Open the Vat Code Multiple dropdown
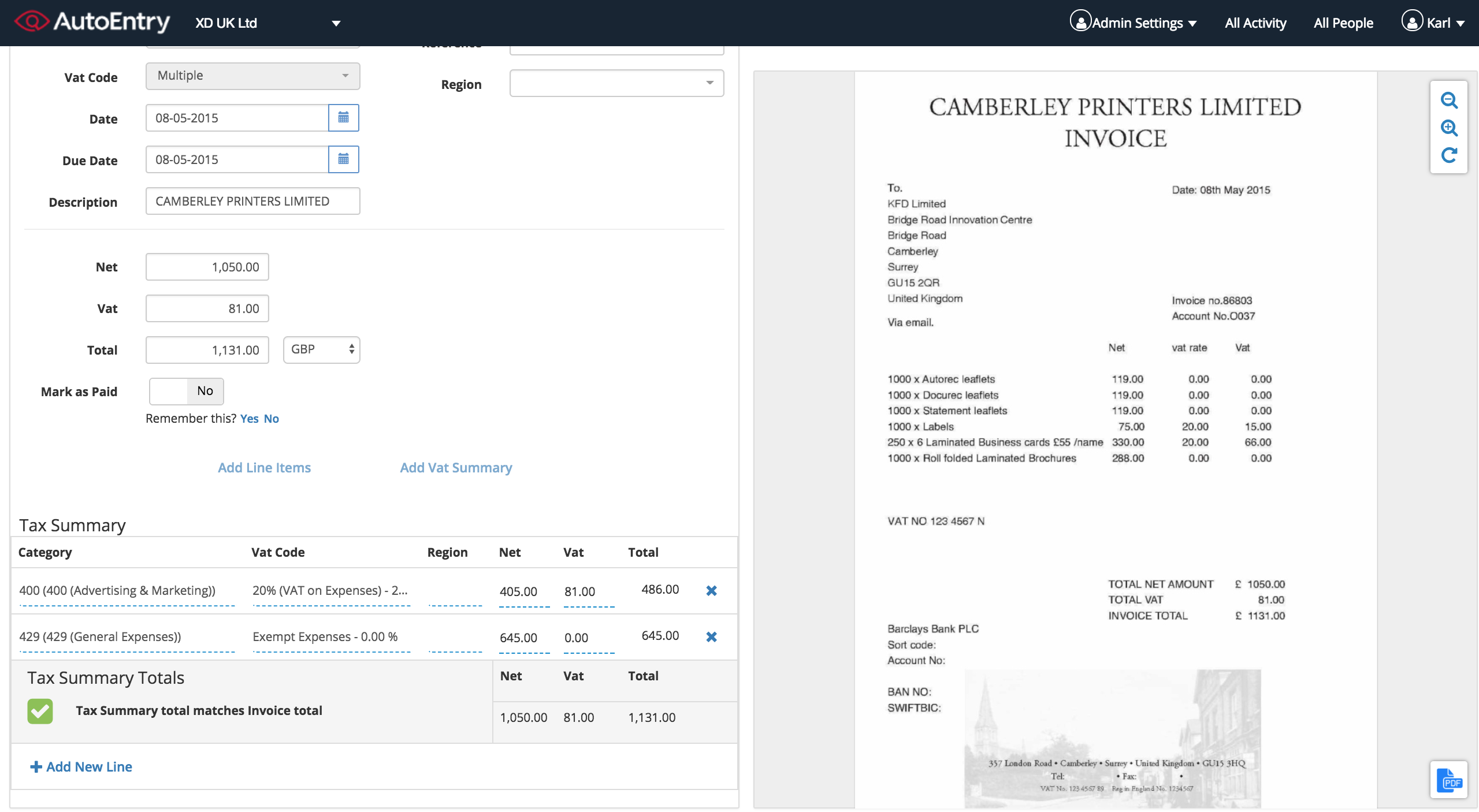Viewport: 1479px width, 812px height. coord(252,76)
